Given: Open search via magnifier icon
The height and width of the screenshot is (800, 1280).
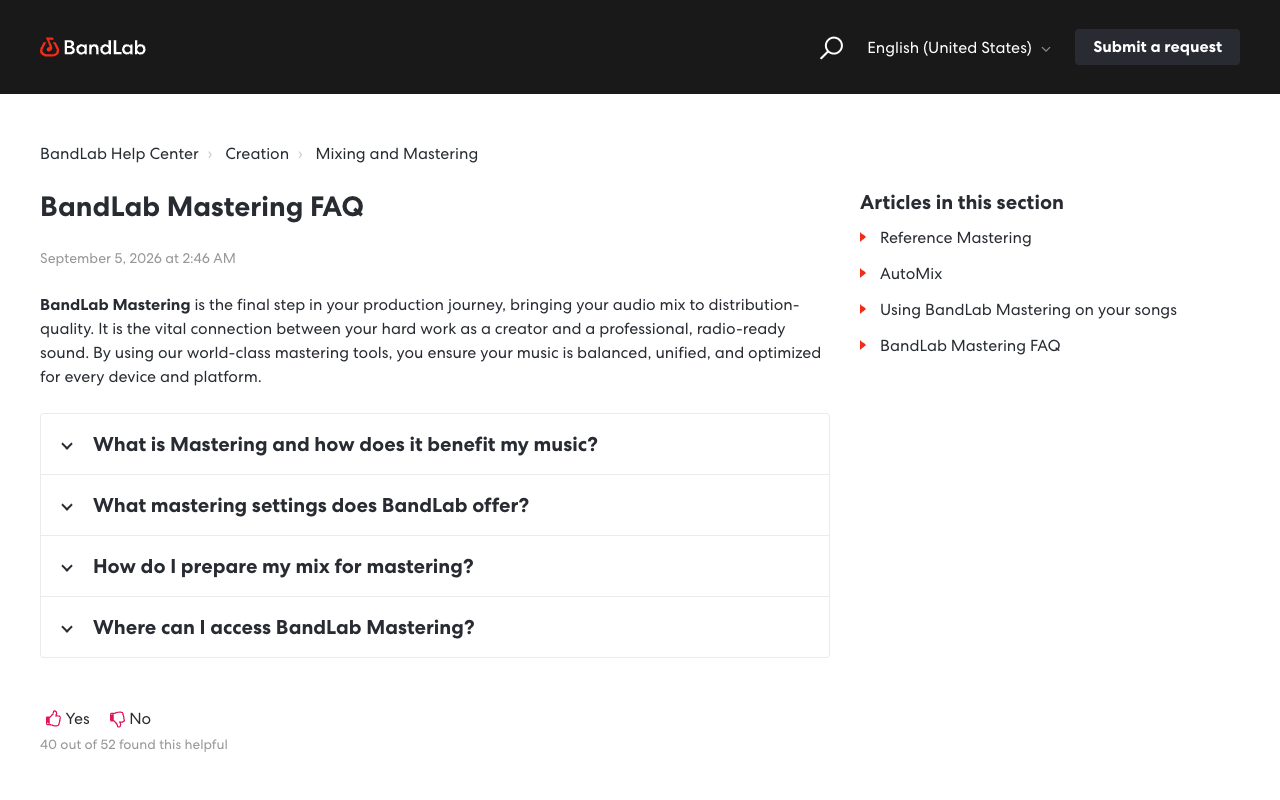Looking at the screenshot, I should 831,47.
